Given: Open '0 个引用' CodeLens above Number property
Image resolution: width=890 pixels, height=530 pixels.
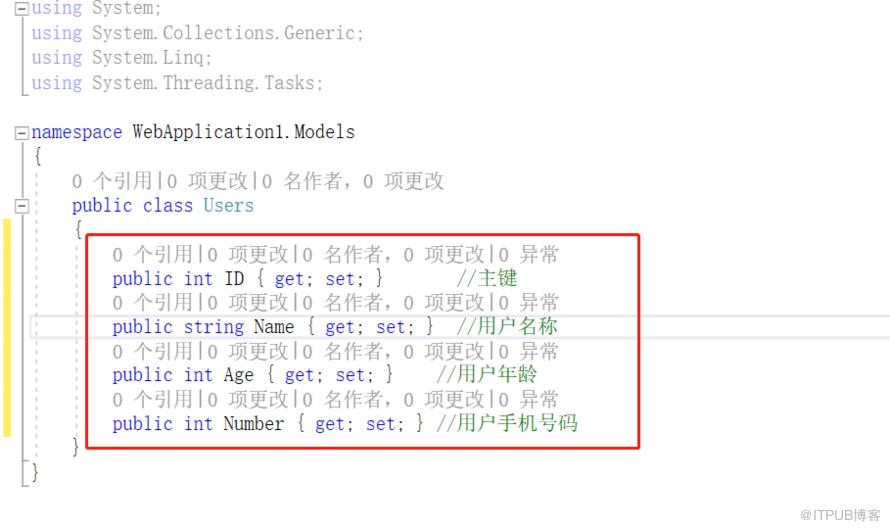Looking at the screenshot, I should tap(153, 399).
